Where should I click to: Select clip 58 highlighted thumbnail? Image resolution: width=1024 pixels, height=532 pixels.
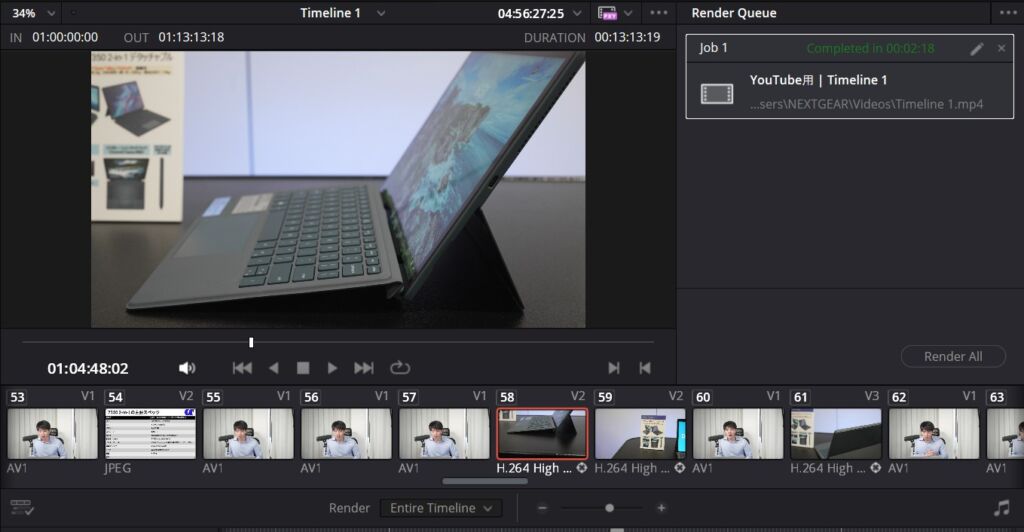click(x=542, y=433)
